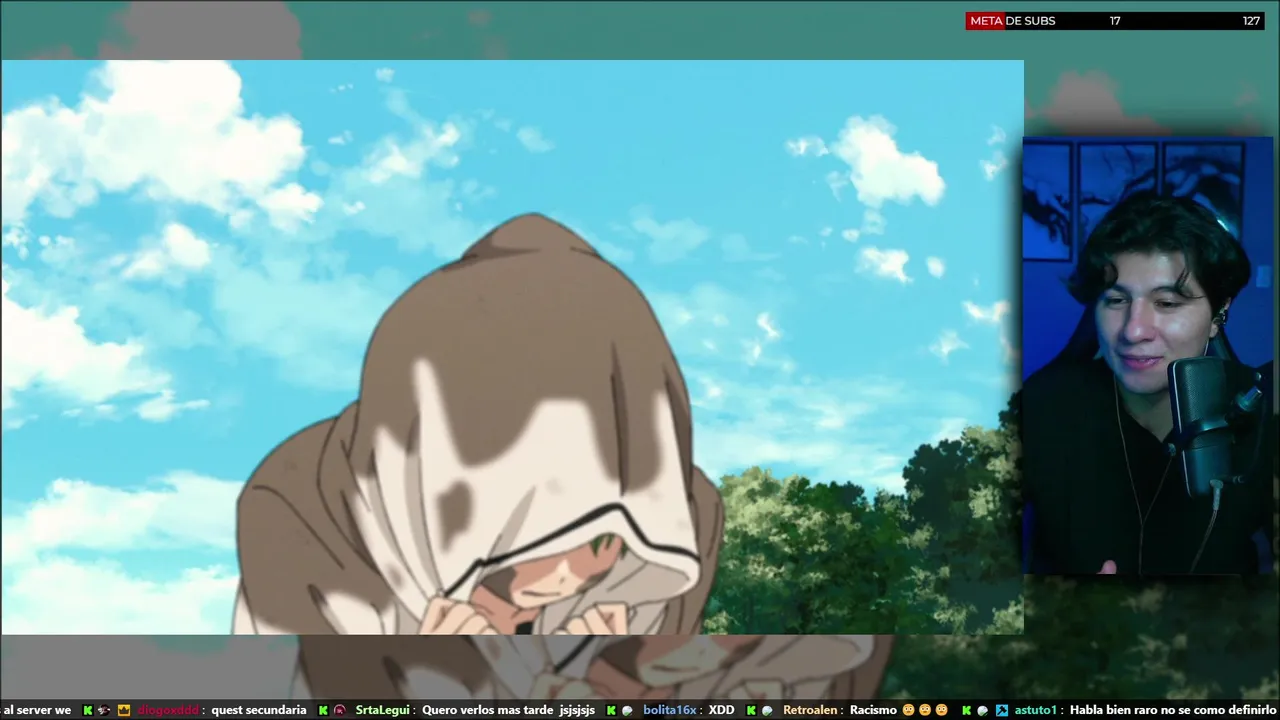Click the username bolita16x in the ticker
This screenshot has height=720, width=1280.
coord(670,710)
